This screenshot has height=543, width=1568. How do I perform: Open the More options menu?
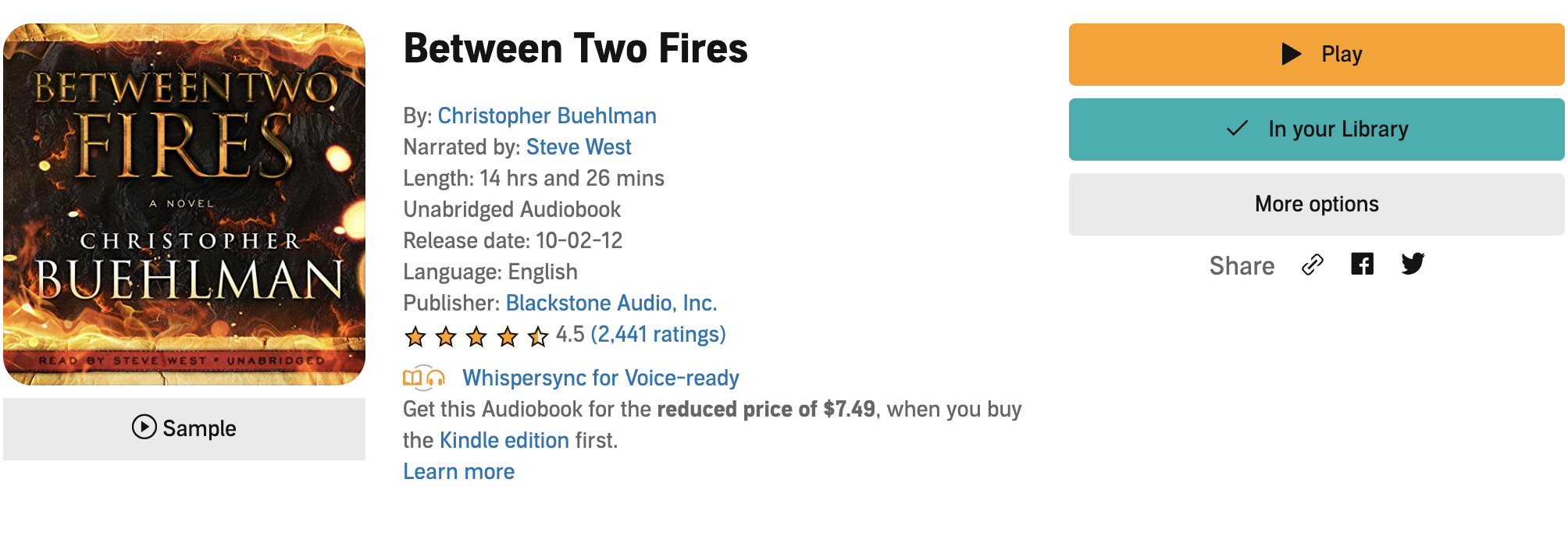[x=1316, y=204]
